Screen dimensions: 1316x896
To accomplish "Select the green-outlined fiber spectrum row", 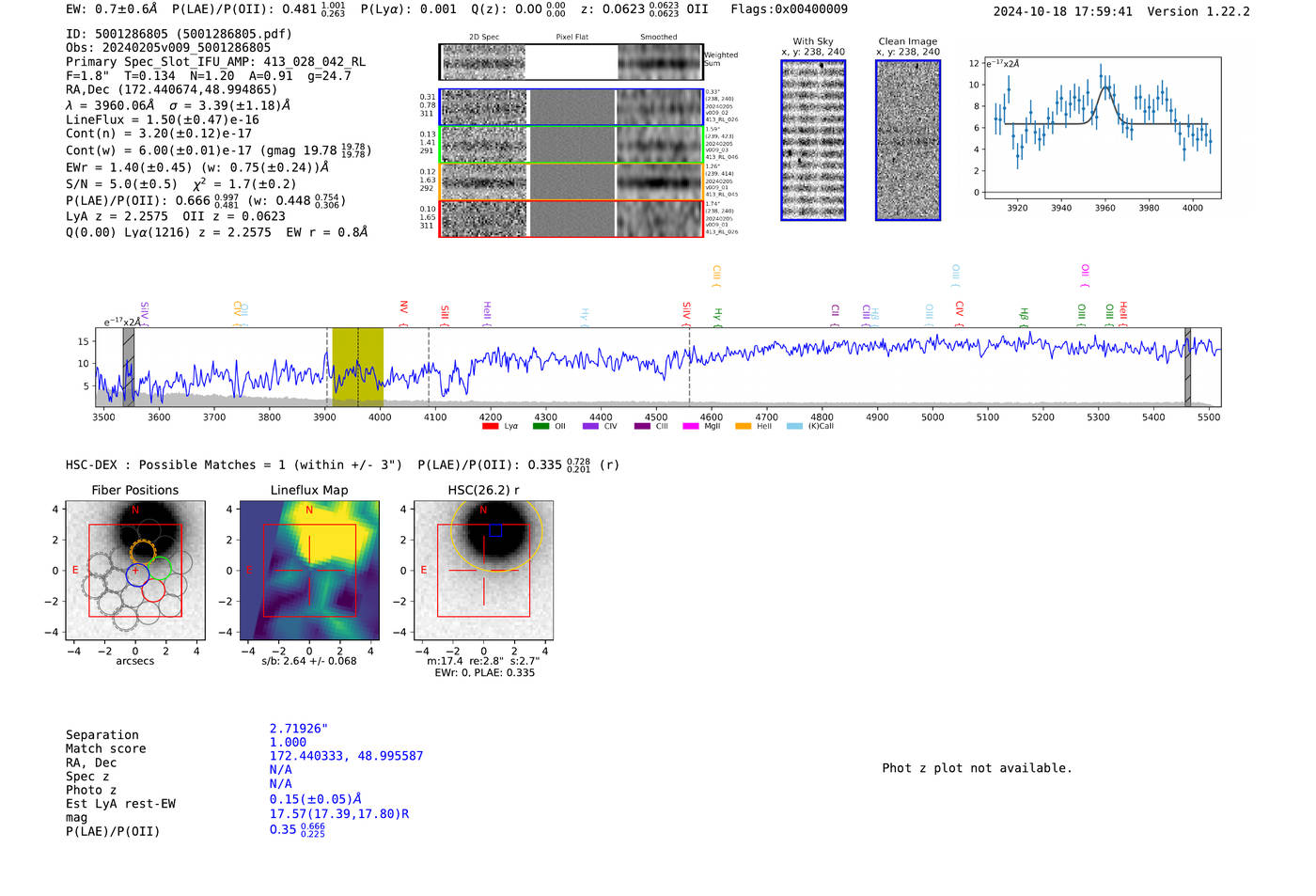I will pyautogui.click(x=571, y=145).
